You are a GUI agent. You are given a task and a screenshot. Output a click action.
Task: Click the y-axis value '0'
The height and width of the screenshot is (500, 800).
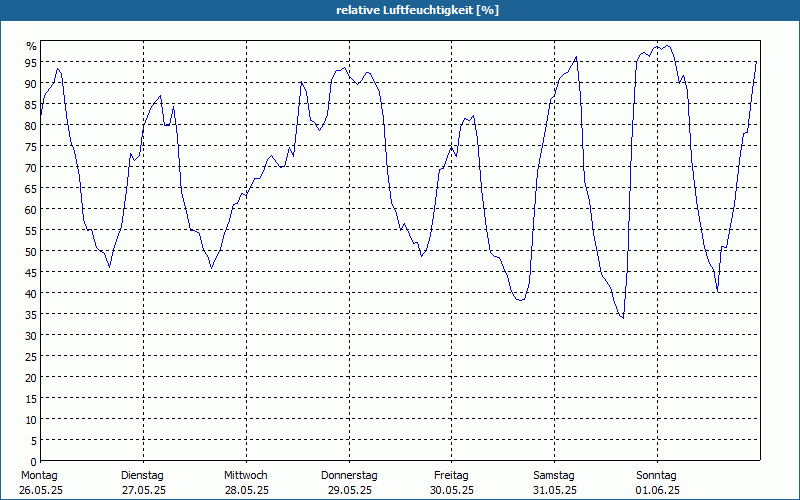34,462
